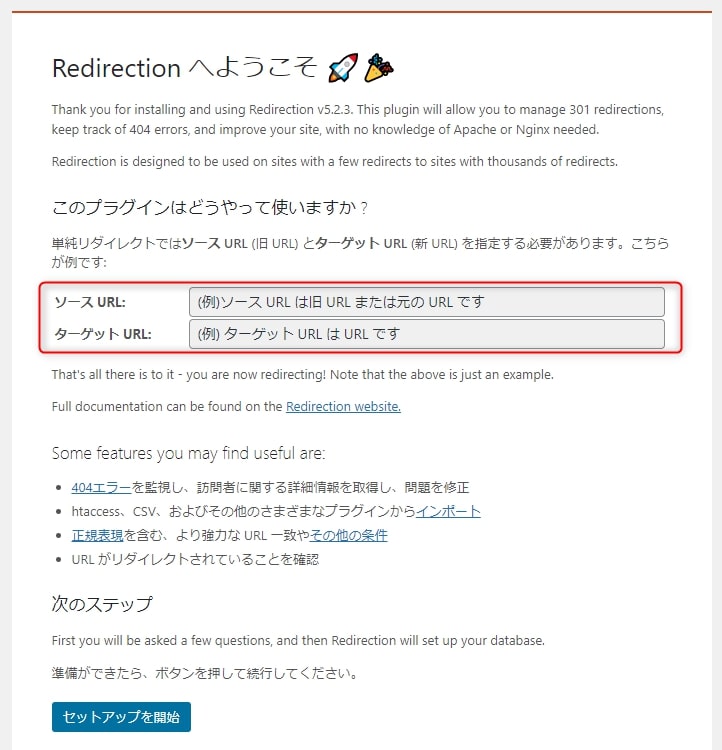Click the rocket emoji in the heading
Viewport: 722px width, 750px height.
[x=343, y=67]
